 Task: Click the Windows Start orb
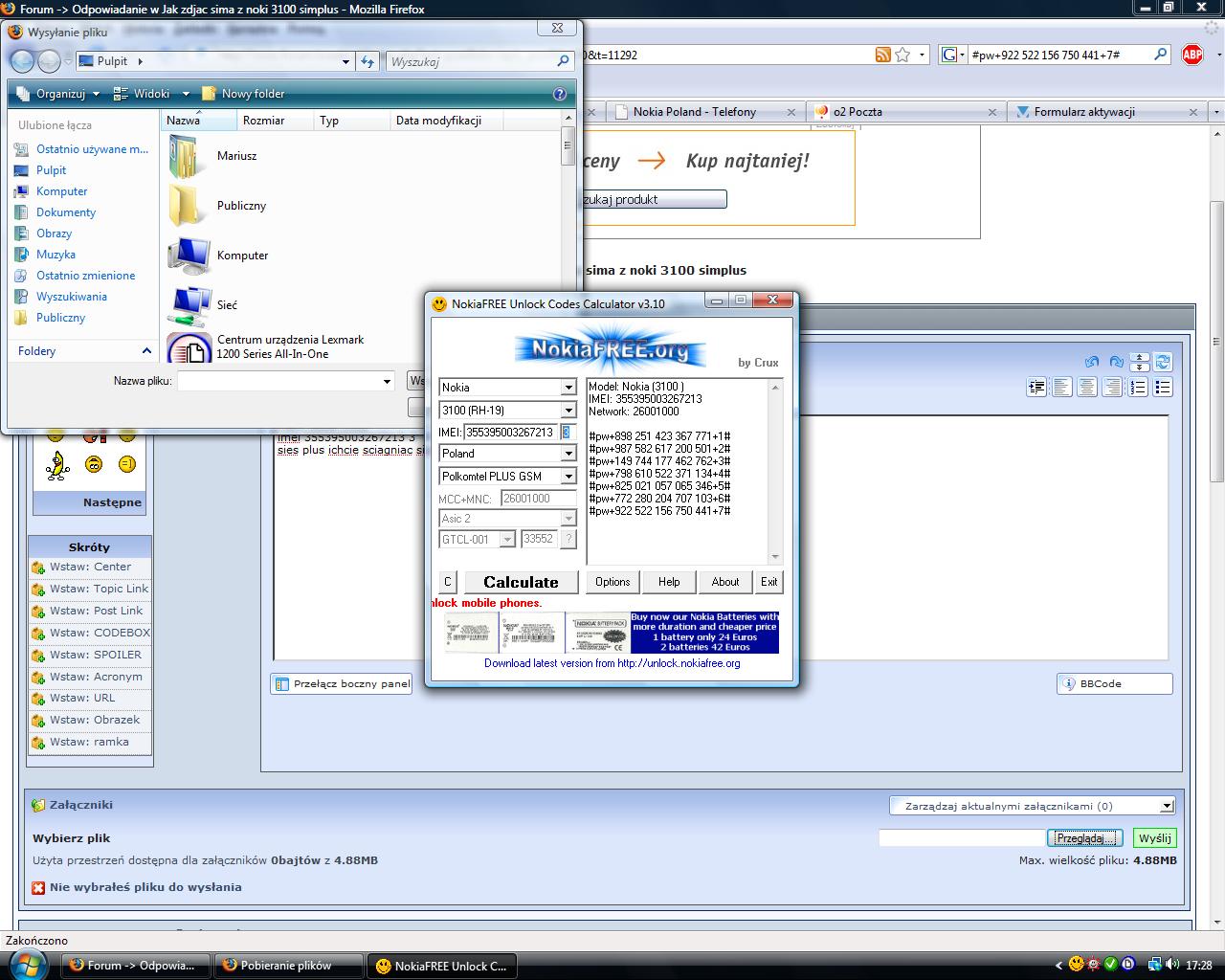click(x=29, y=963)
